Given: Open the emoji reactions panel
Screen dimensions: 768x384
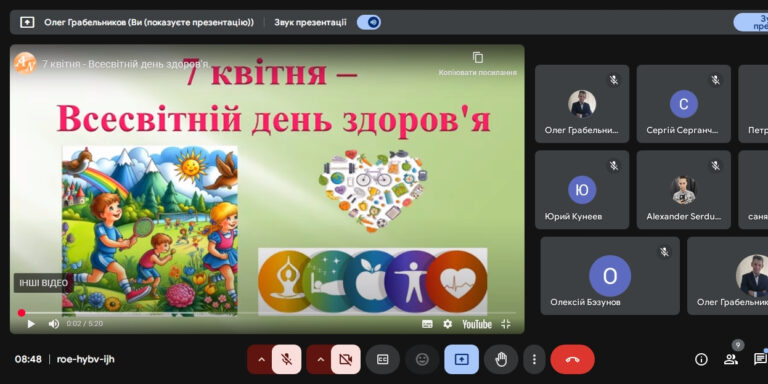Looking at the screenshot, I should coord(422,360).
